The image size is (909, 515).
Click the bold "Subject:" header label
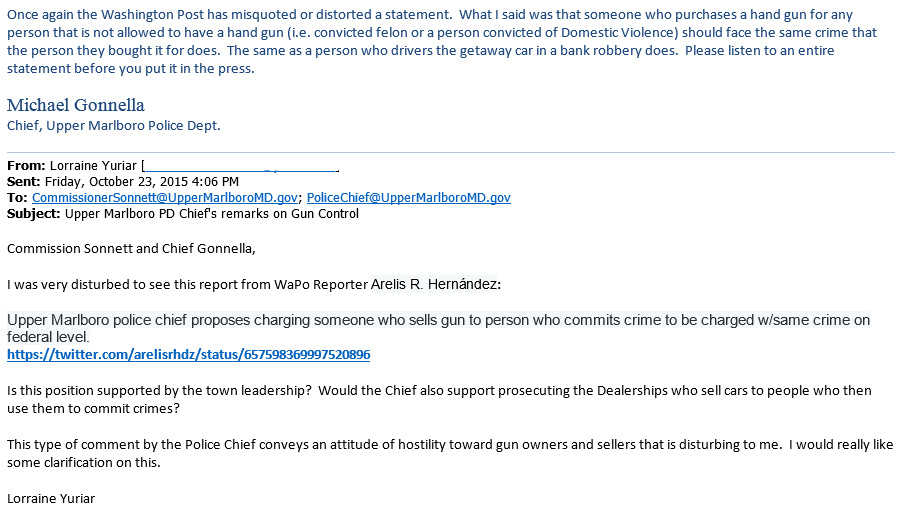[33, 214]
